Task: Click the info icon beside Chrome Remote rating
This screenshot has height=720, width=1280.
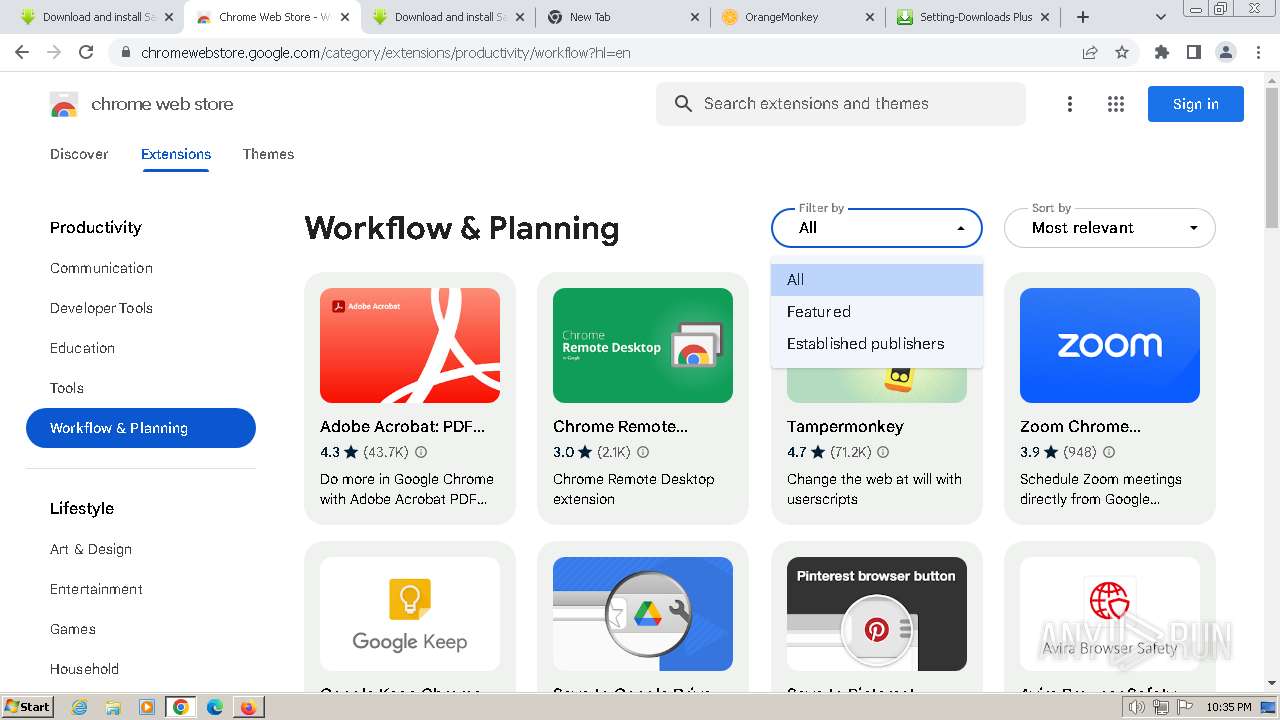Action: [643, 452]
